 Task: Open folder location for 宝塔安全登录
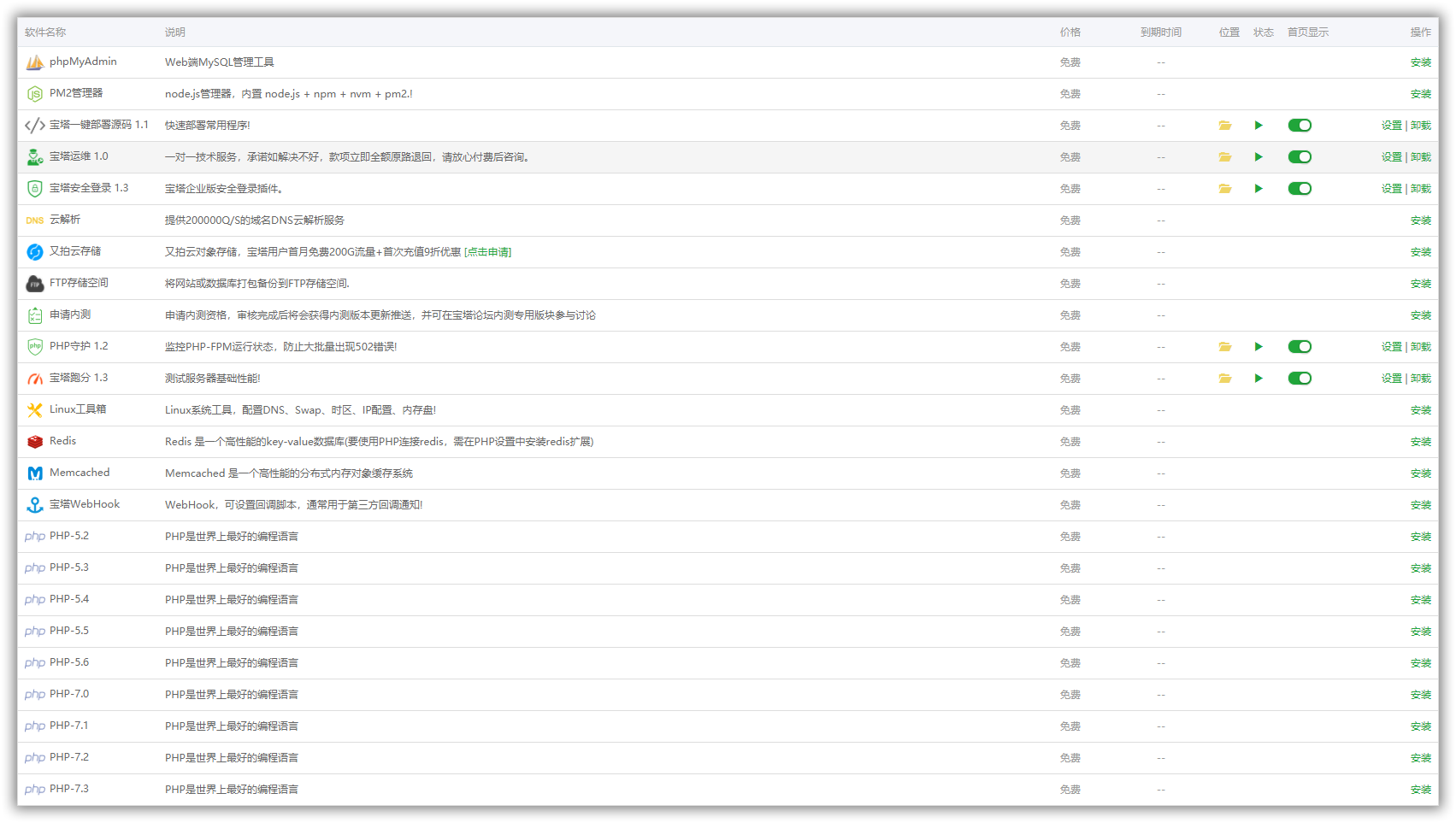[1225, 189]
